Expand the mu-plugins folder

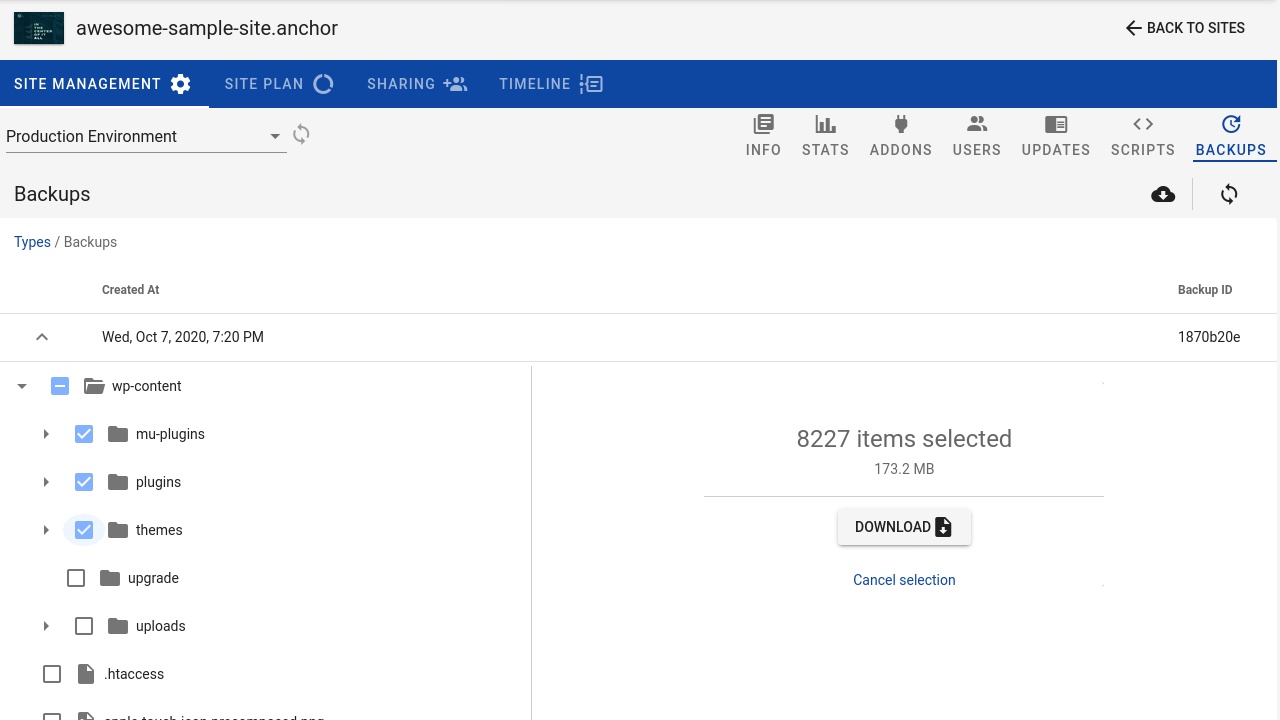pyautogui.click(x=46, y=434)
